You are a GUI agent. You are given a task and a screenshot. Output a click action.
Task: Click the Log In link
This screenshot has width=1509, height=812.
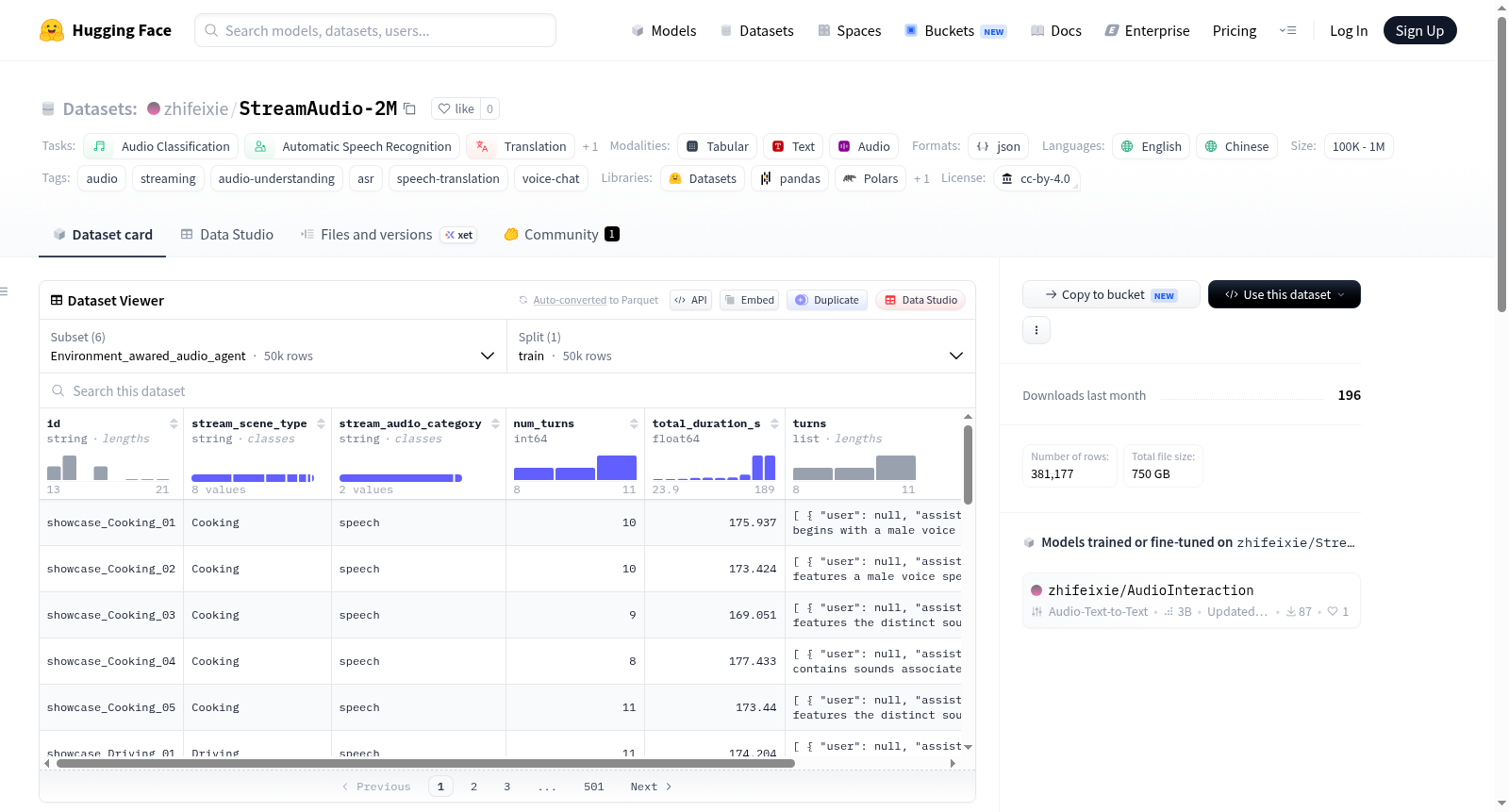point(1349,30)
